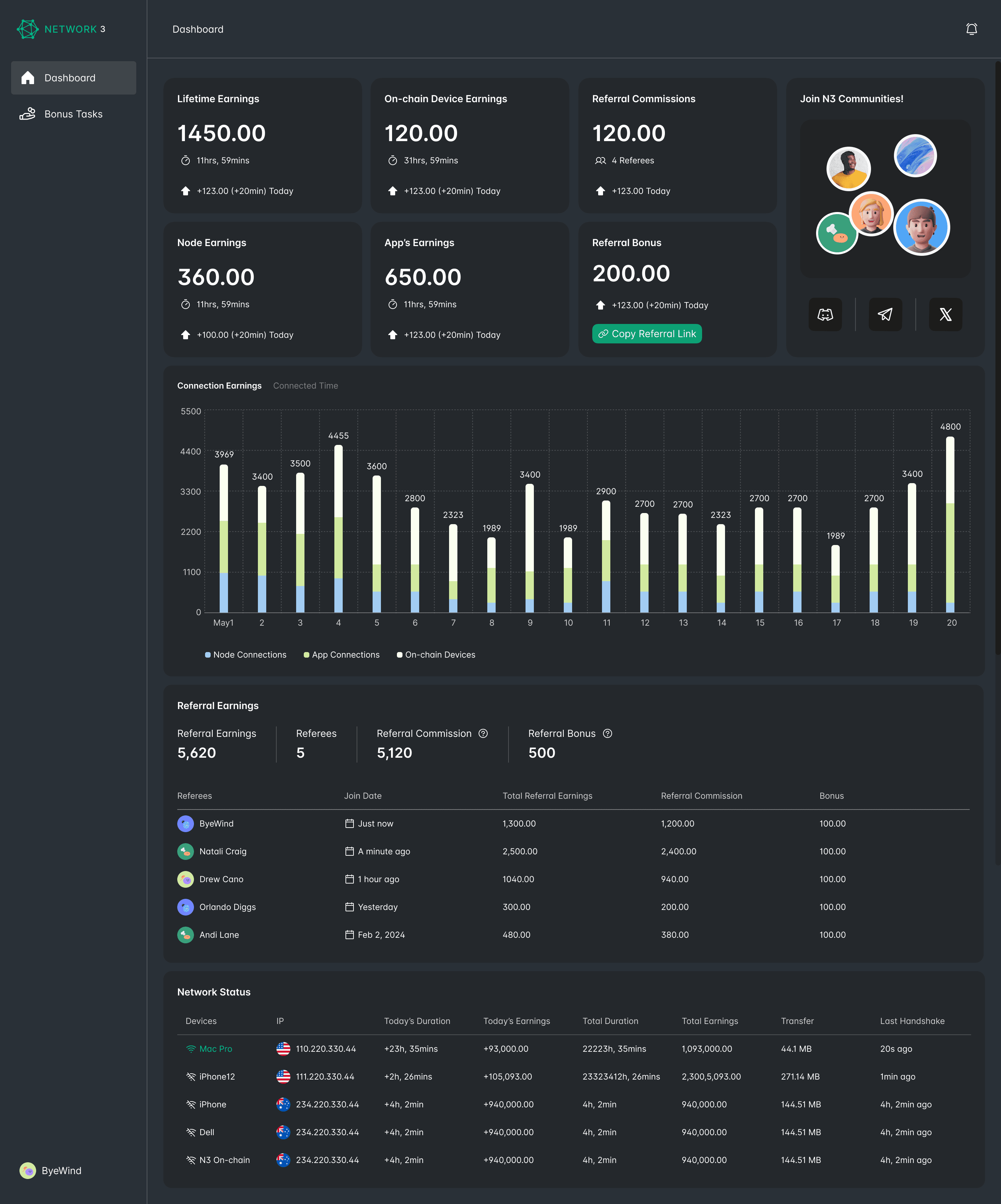1001x1204 pixels.
Task: Click the notification bell icon
Action: (971, 29)
